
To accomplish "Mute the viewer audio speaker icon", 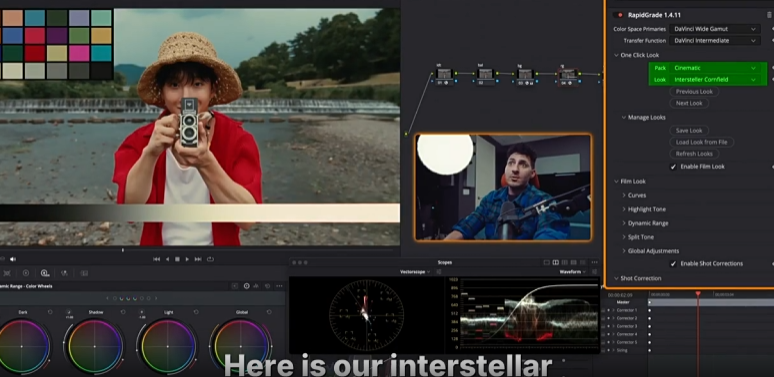I will coord(13,259).
